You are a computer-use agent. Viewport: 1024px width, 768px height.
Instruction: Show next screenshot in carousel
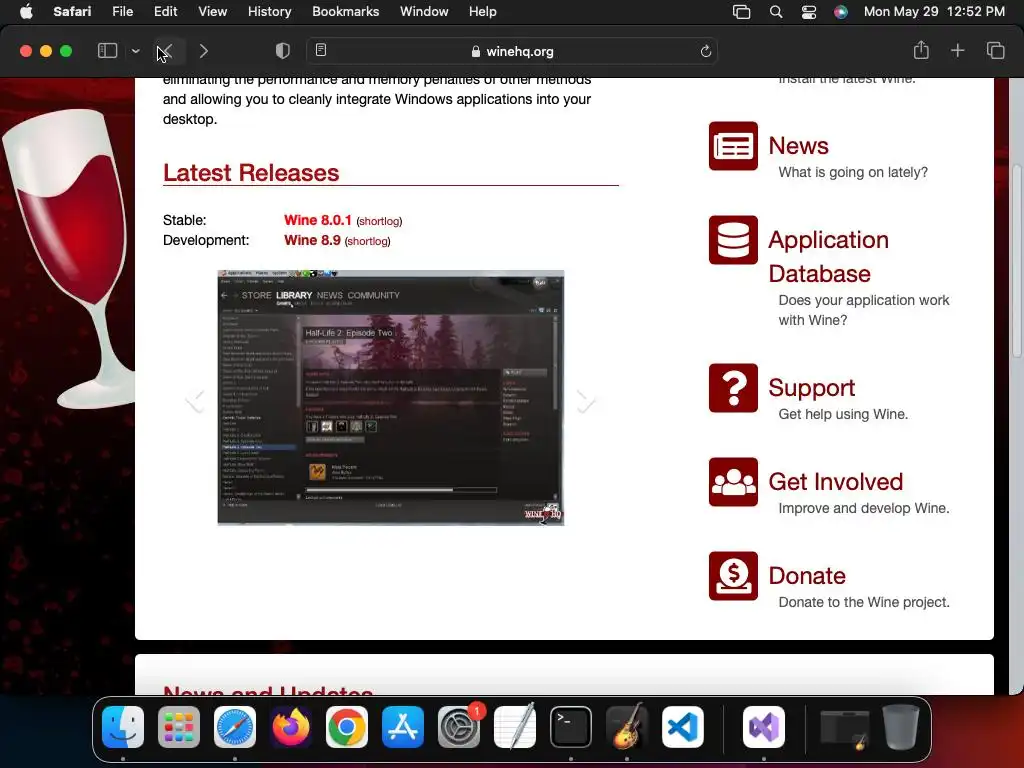pyautogui.click(x=586, y=400)
